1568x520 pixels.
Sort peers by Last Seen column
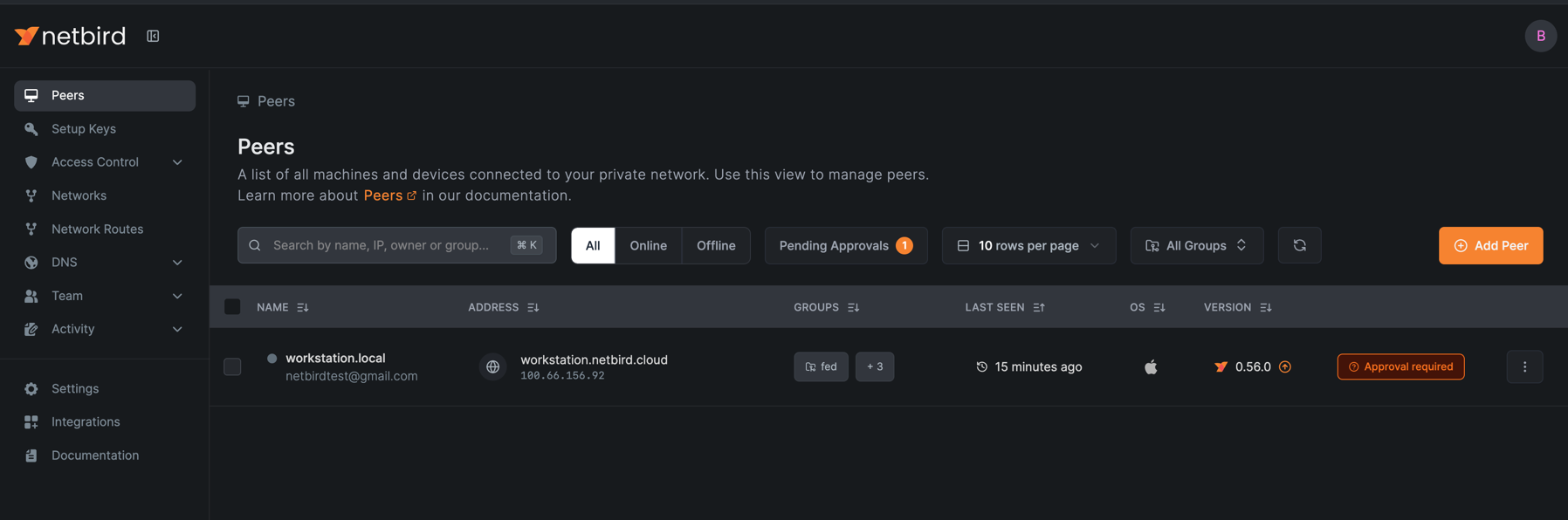coord(1038,308)
